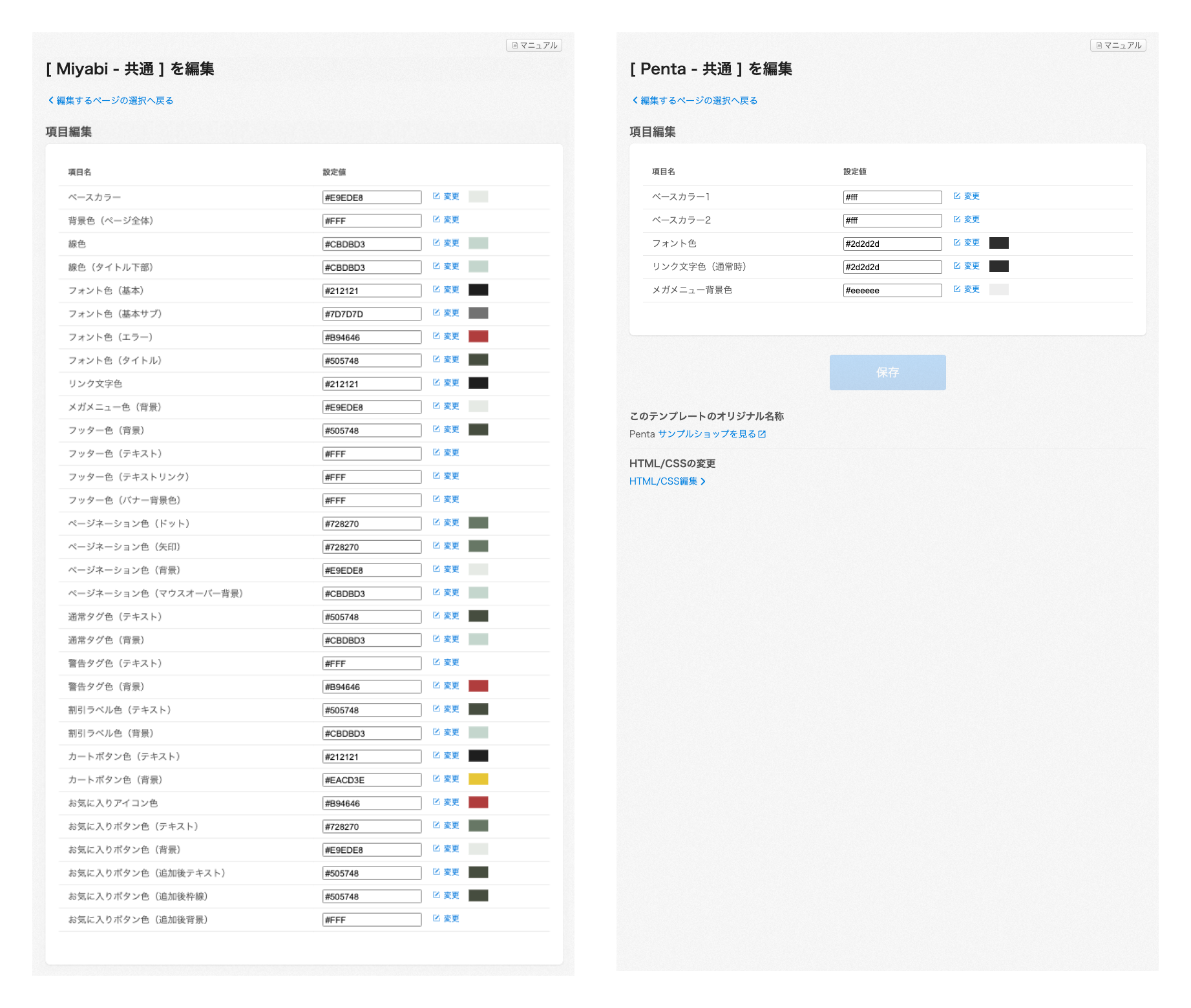Click the edit icon for フォント色（エラー）row
1191x1008 pixels.
pos(436,336)
